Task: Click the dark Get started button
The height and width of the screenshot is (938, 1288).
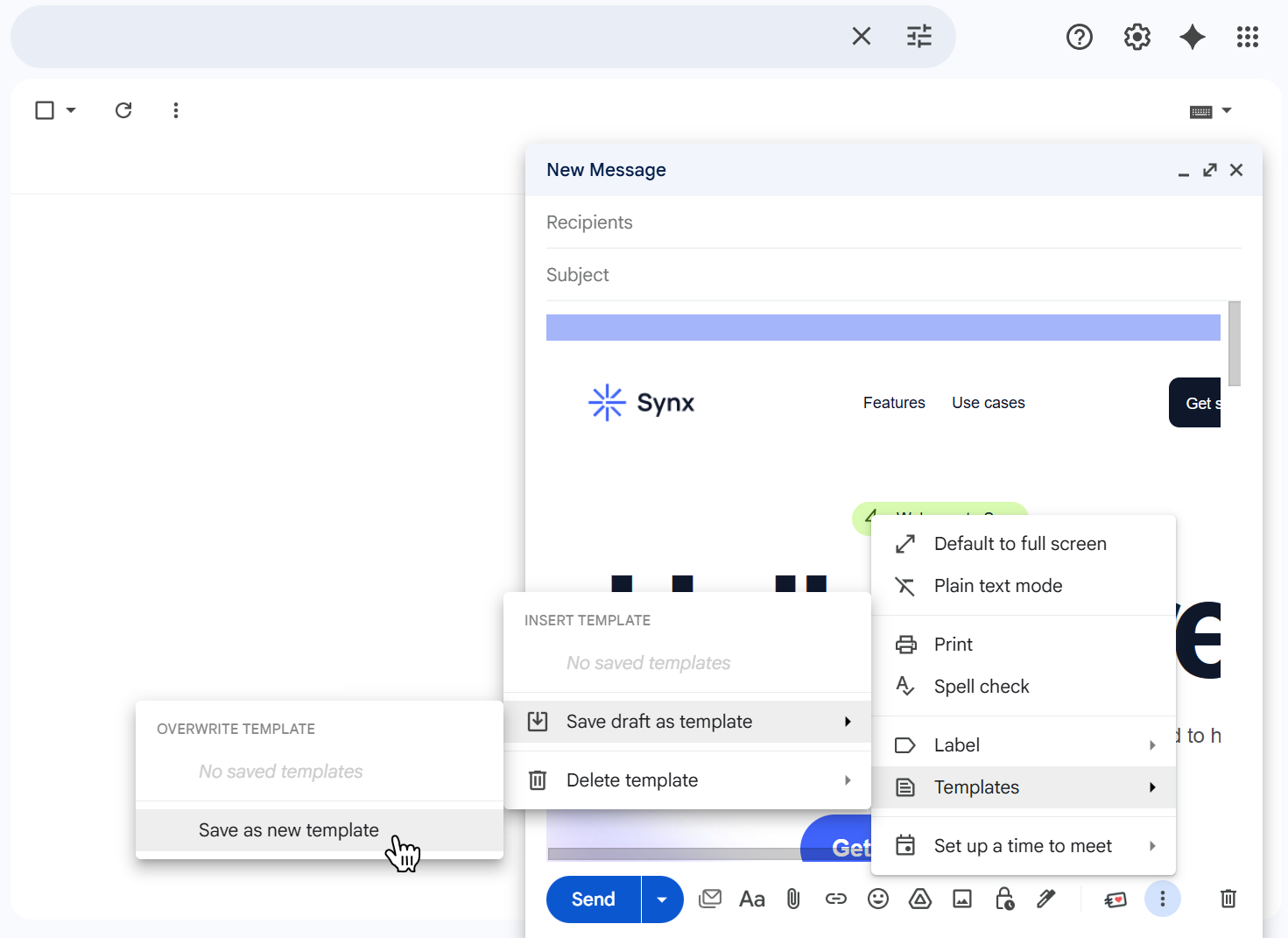Action: tap(1195, 403)
